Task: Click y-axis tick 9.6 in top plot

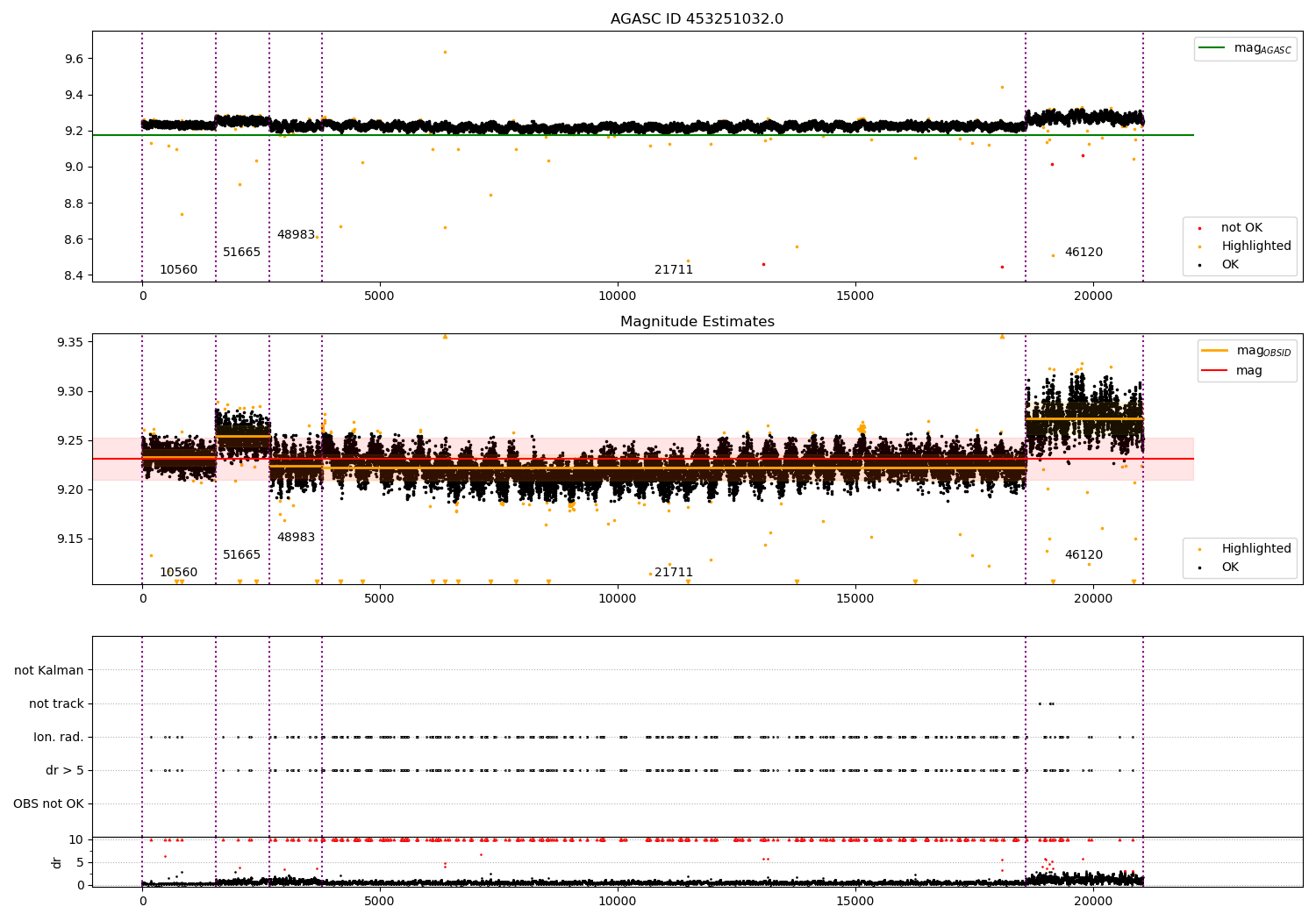Action: point(73,59)
